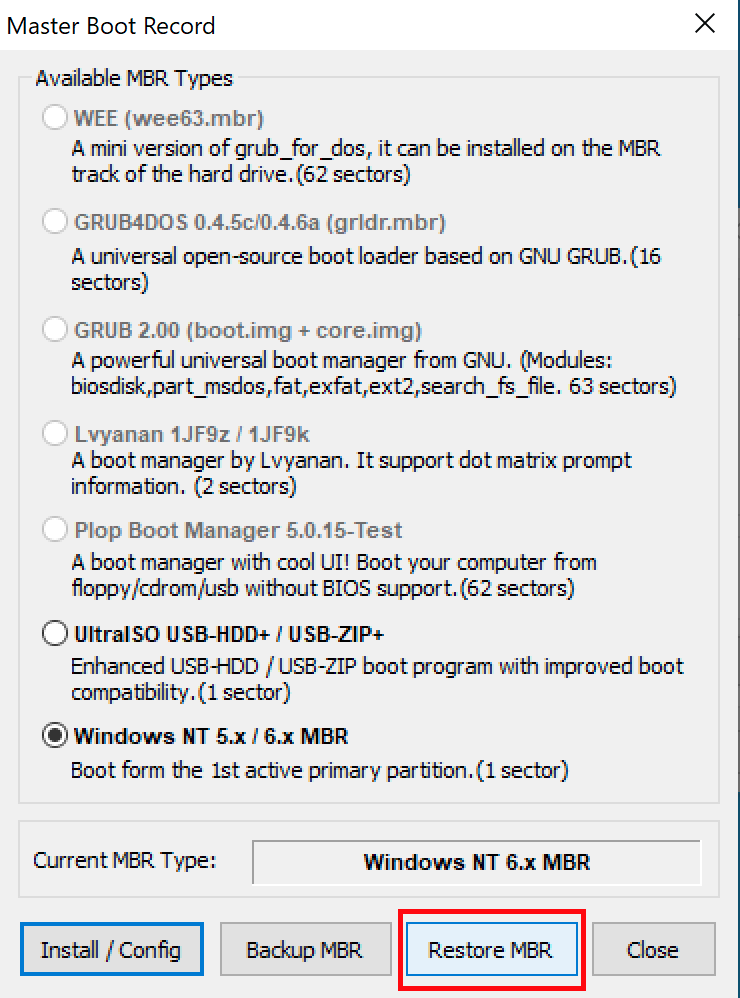Pick the Lvyanan 1JF9z / 1JF9k option
The width and height of the screenshot is (740, 998).
click(54, 434)
